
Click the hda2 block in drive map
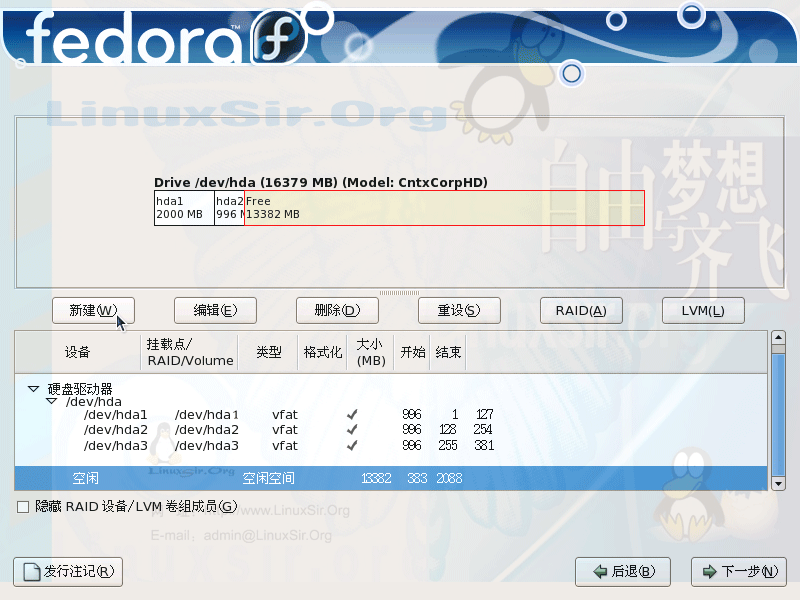(229, 208)
